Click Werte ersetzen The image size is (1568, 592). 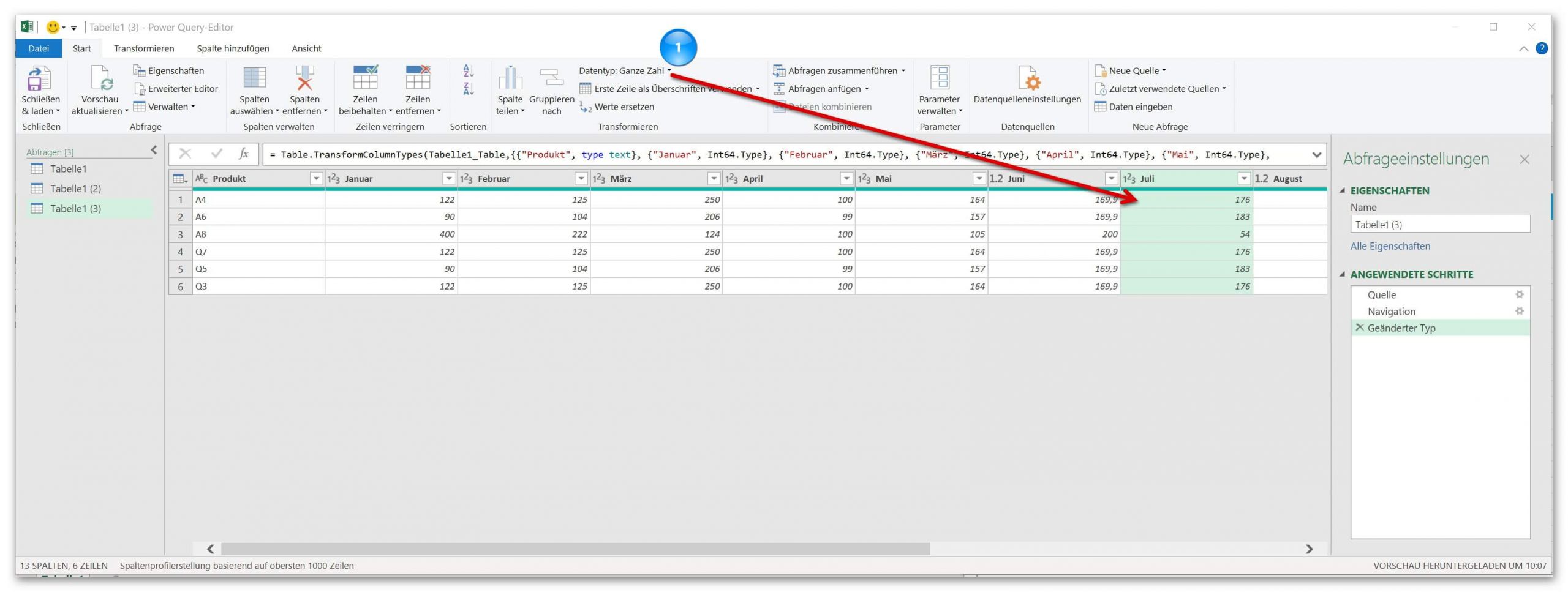tap(617, 107)
